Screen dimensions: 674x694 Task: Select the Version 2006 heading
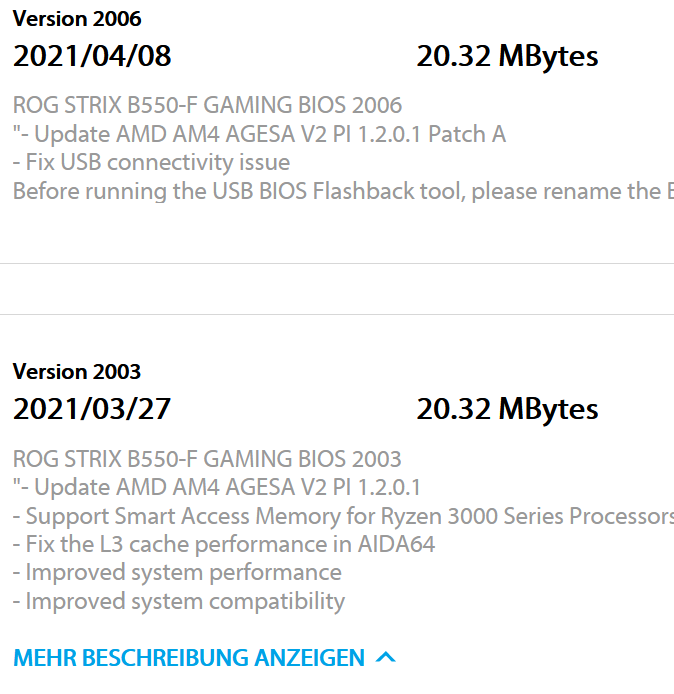77,19
